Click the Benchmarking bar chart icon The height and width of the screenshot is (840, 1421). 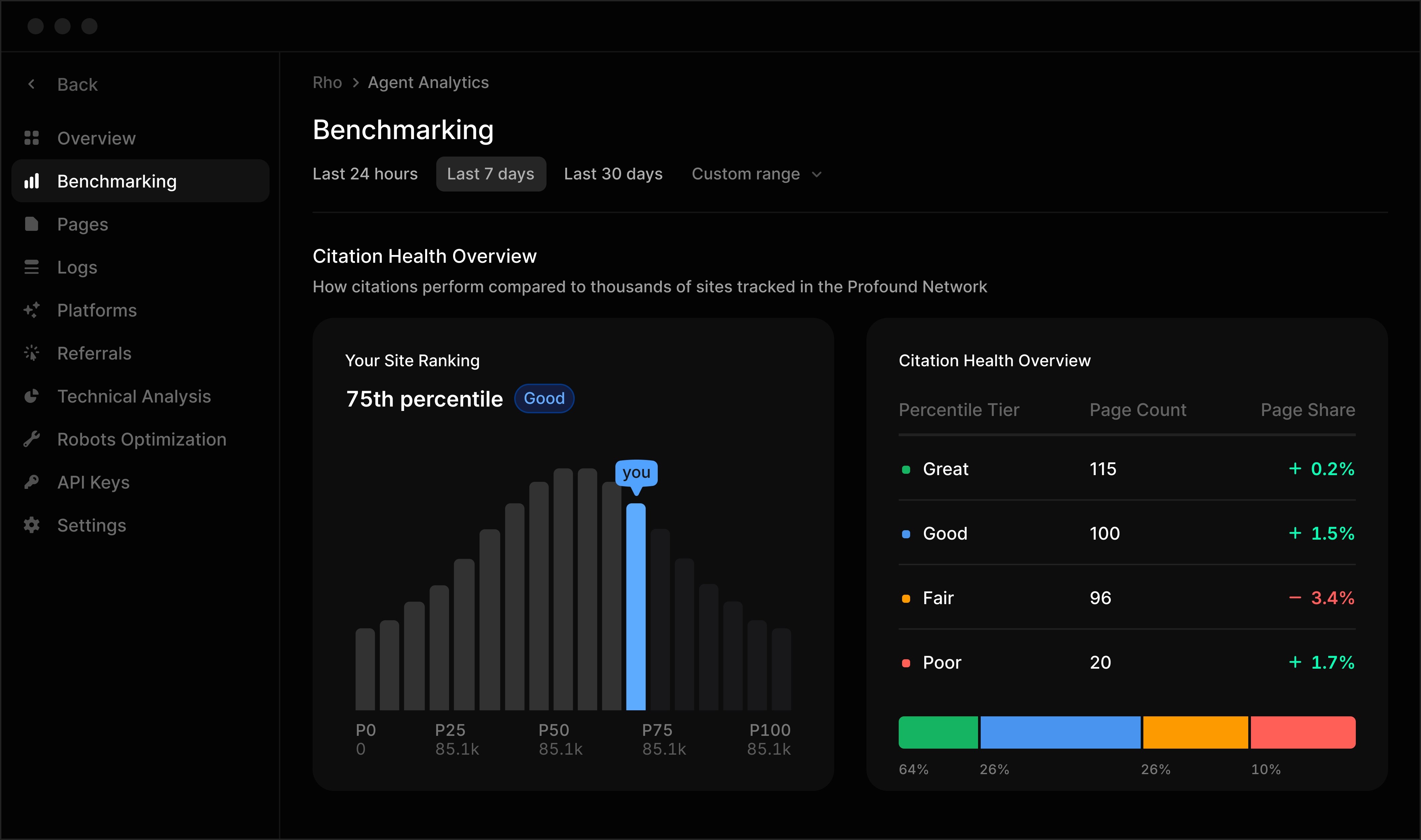32,181
